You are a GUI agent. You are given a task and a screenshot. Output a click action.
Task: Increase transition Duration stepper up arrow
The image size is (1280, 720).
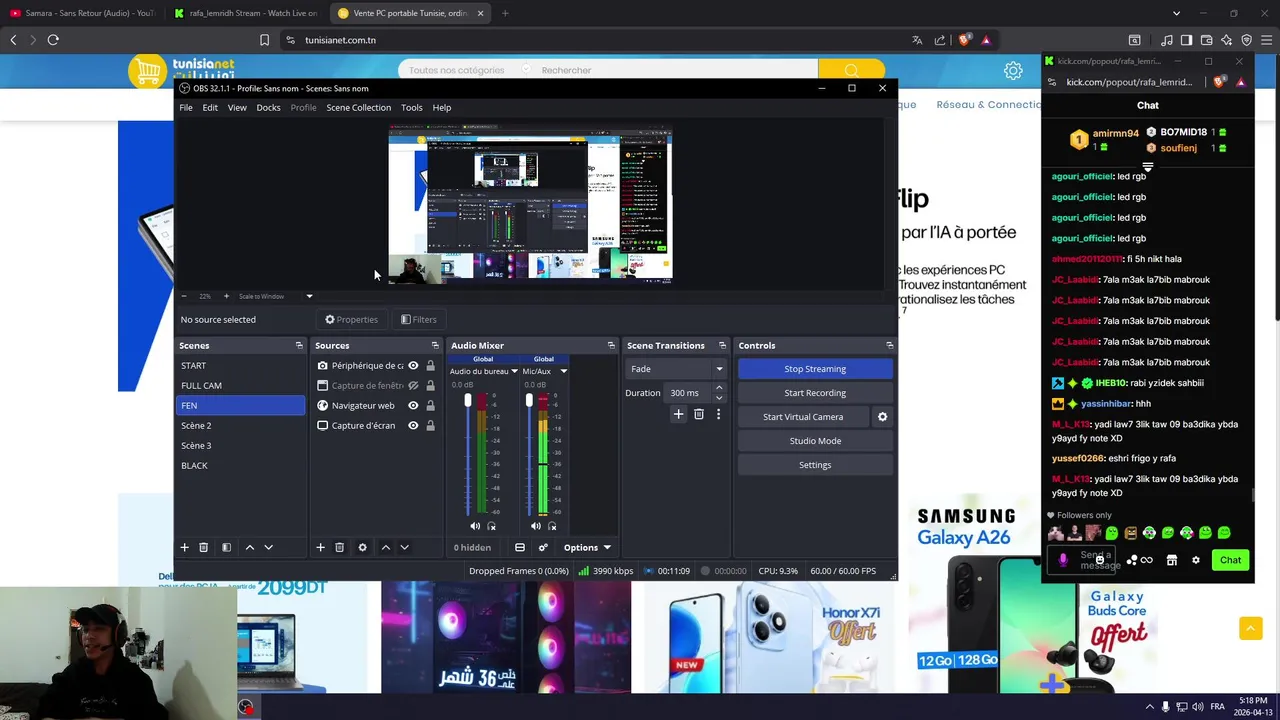point(718,388)
